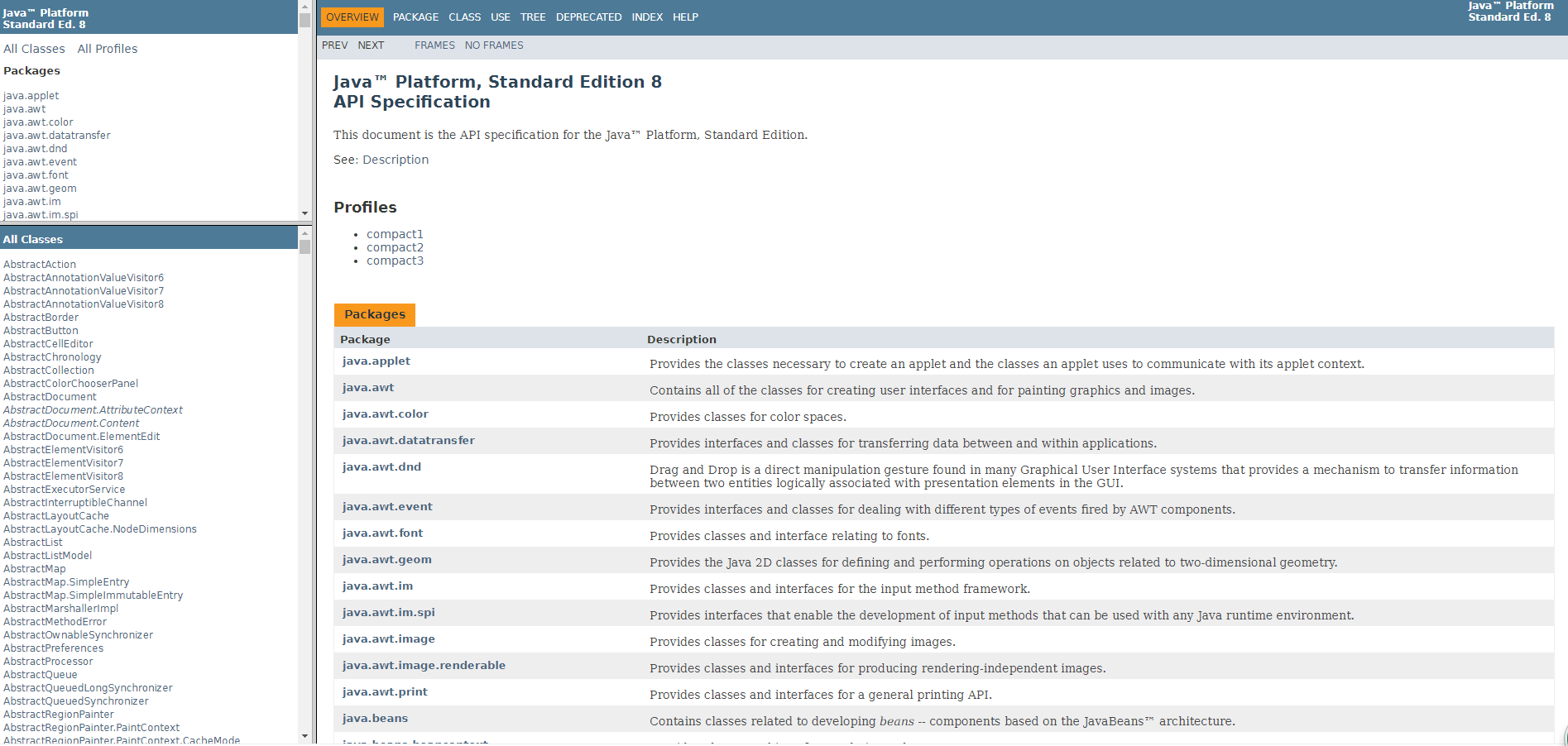Open the OVERVIEW navigation tab
Screen dimensions: 1568x746
click(352, 17)
